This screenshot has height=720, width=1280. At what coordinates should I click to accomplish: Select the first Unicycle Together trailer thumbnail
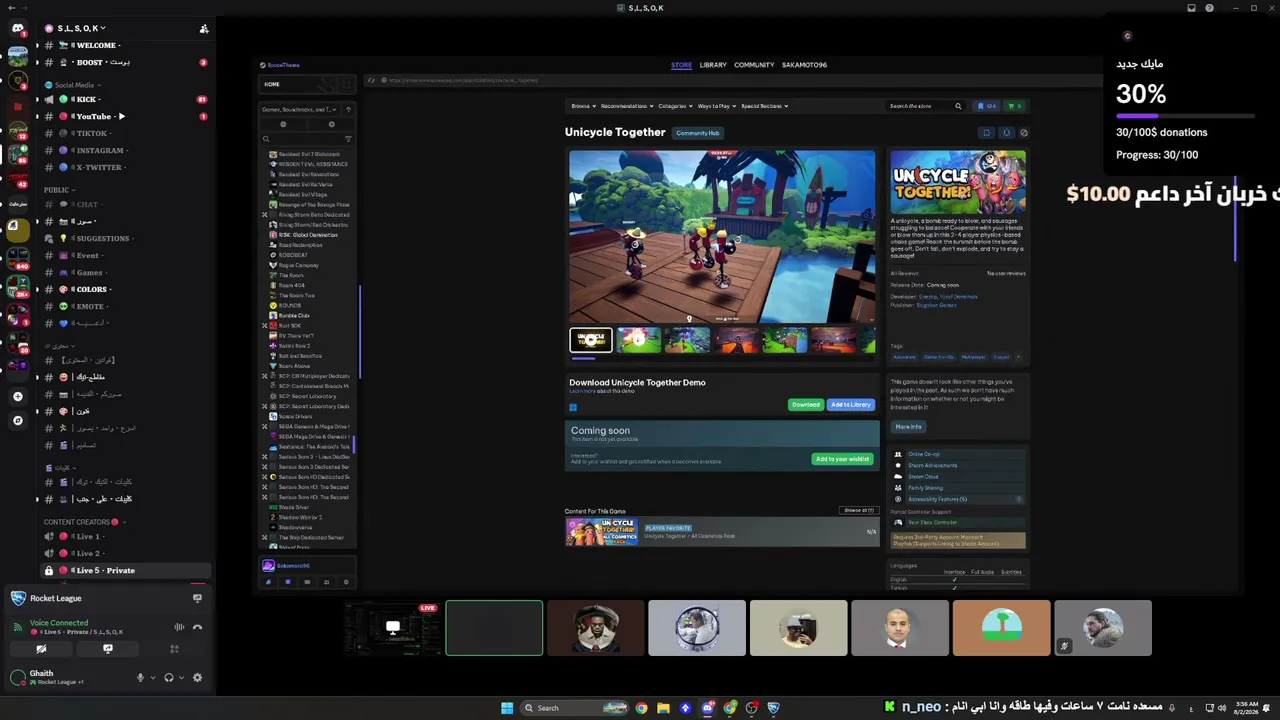[590, 340]
